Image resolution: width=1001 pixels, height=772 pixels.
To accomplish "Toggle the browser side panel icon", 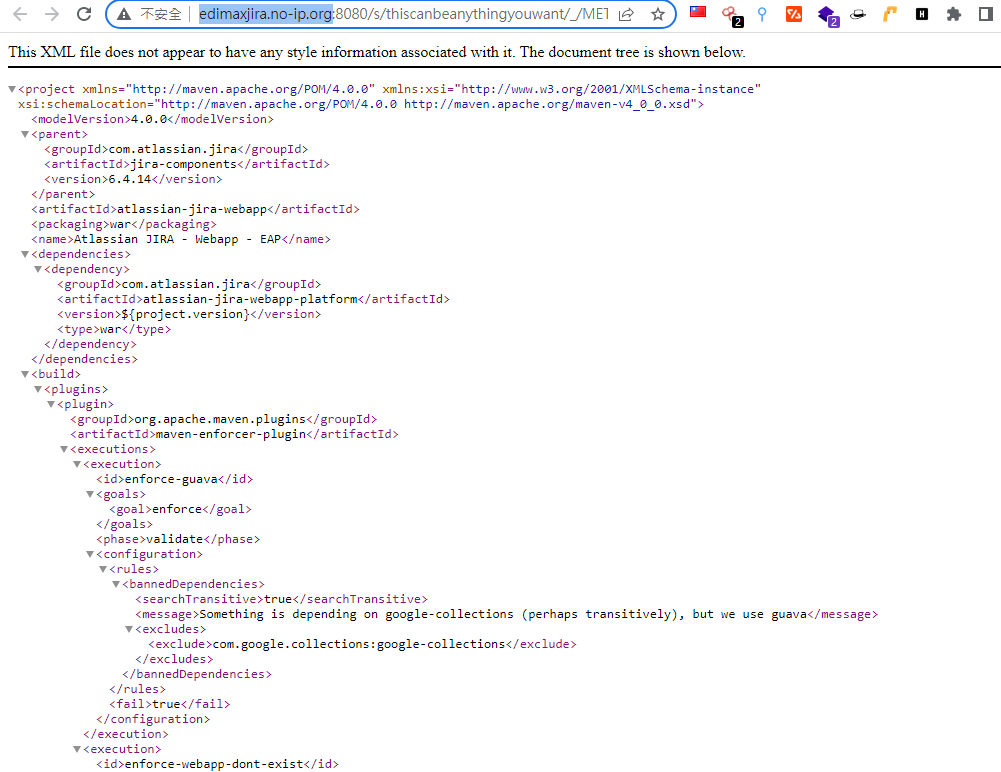I will 986,14.
